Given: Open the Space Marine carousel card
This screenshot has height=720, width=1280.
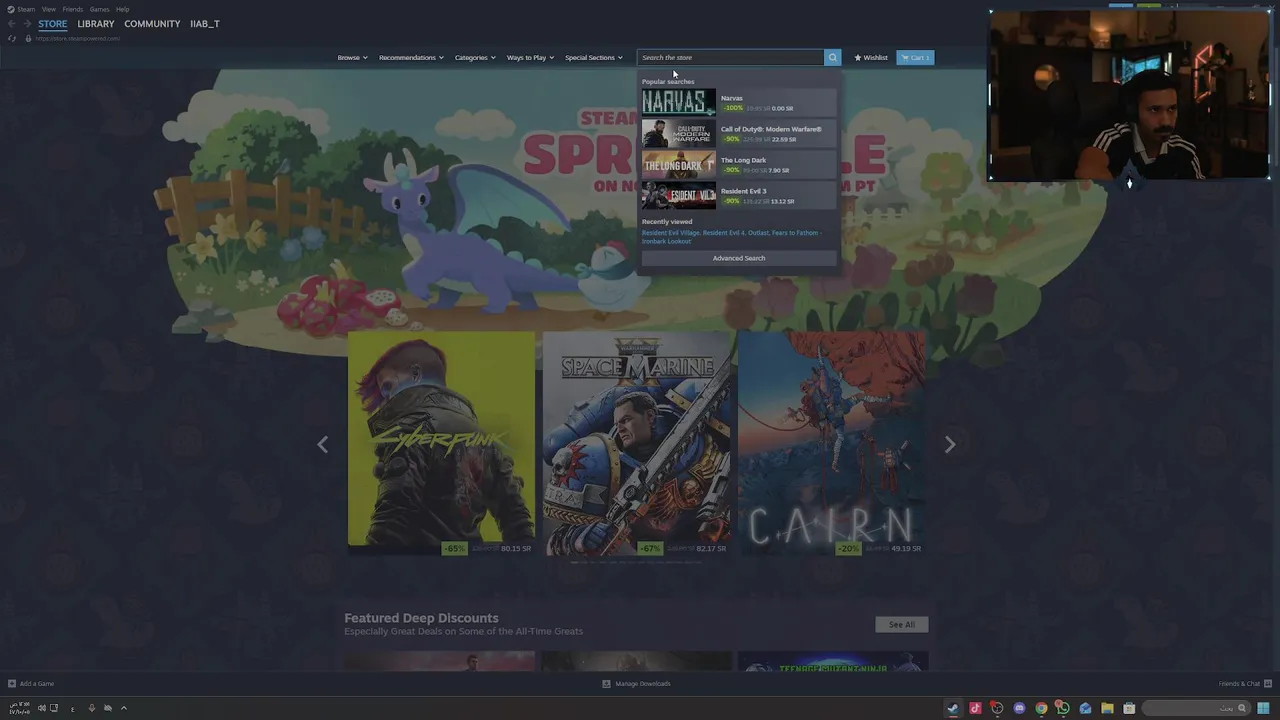Looking at the screenshot, I should click(x=637, y=444).
